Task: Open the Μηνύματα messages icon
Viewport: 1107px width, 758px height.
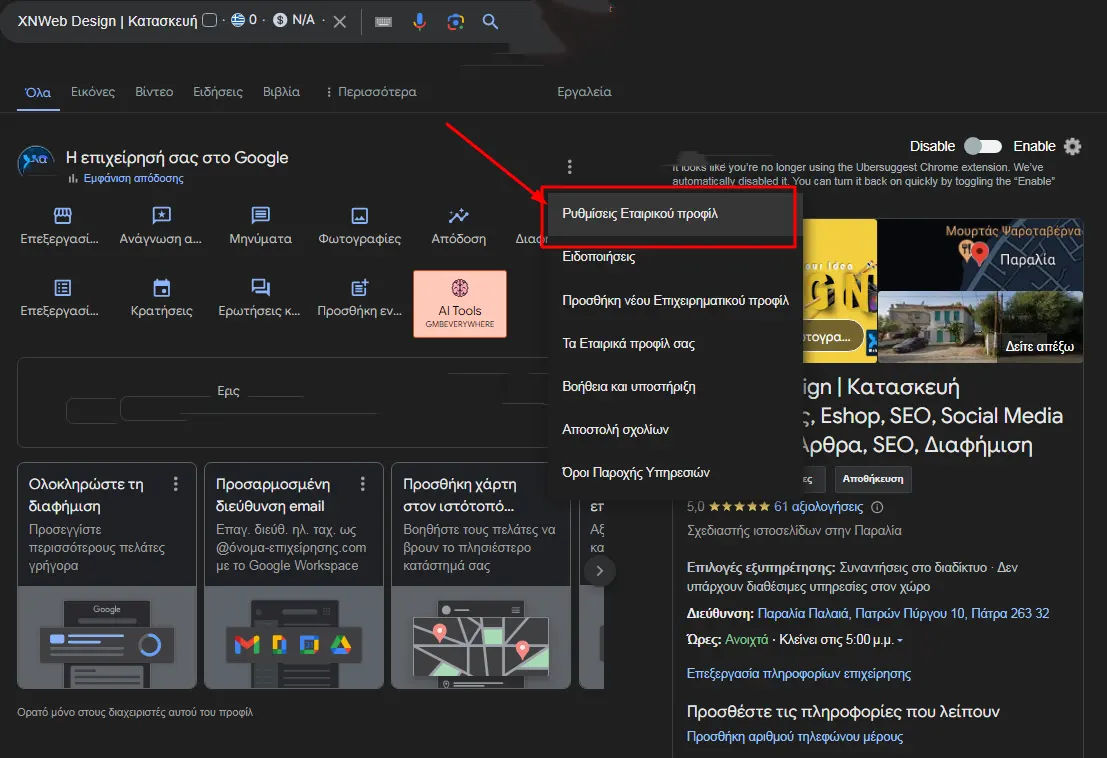Action: pyautogui.click(x=261, y=215)
